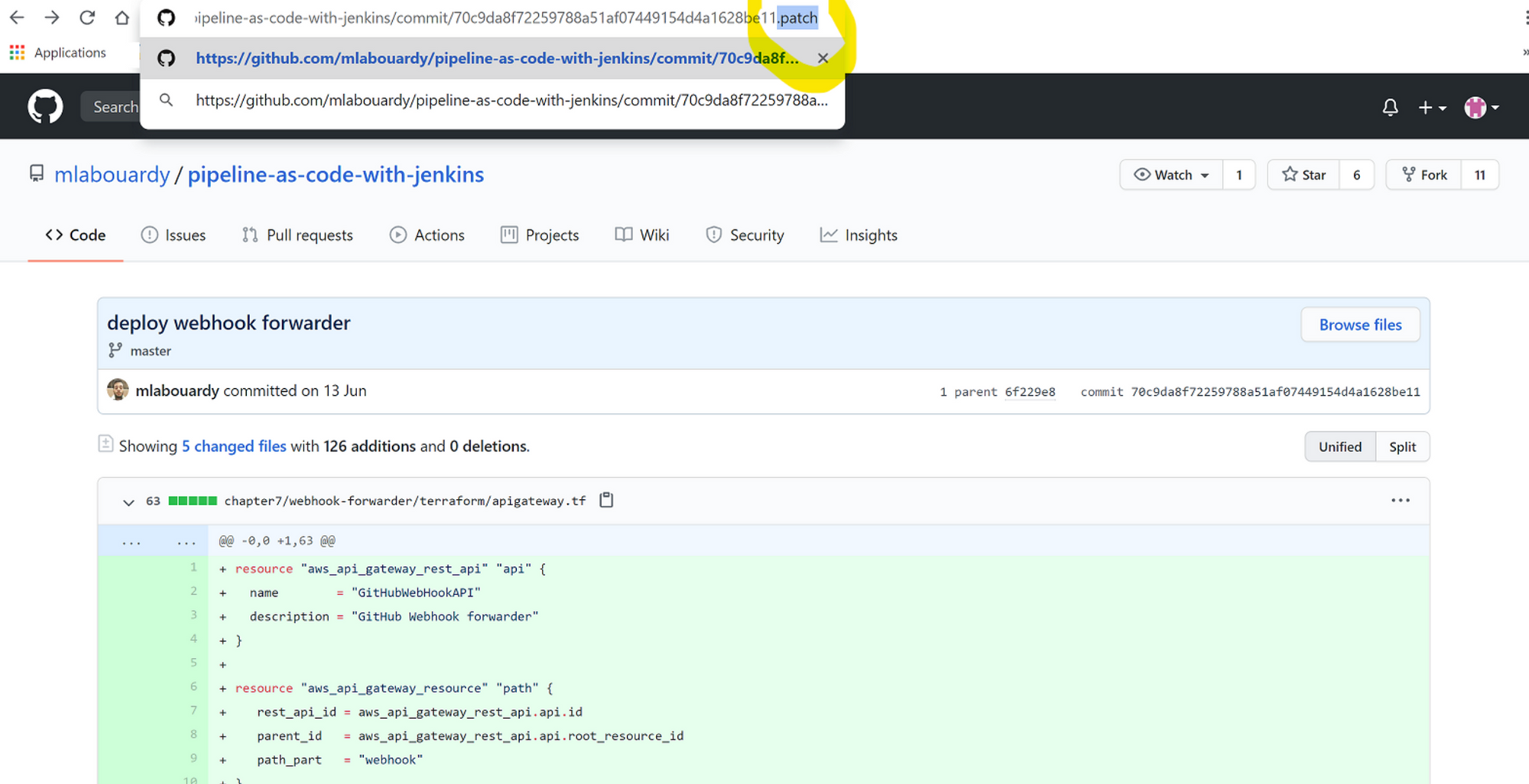Fork the repository
Viewport: 1529px width, 784px height.
pyautogui.click(x=1424, y=175)
